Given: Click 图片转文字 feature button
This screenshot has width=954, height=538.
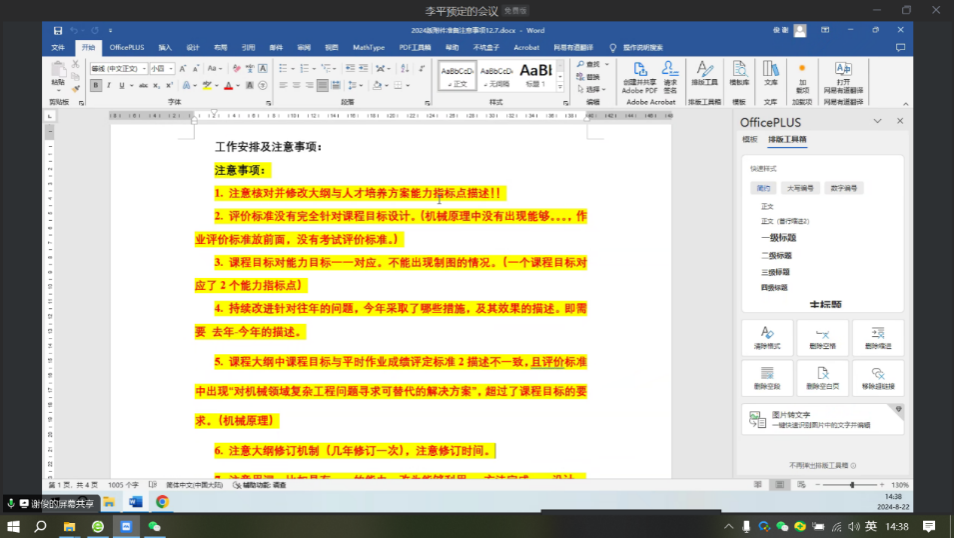Looking at the screenshot, I should [x=822, y=419].
